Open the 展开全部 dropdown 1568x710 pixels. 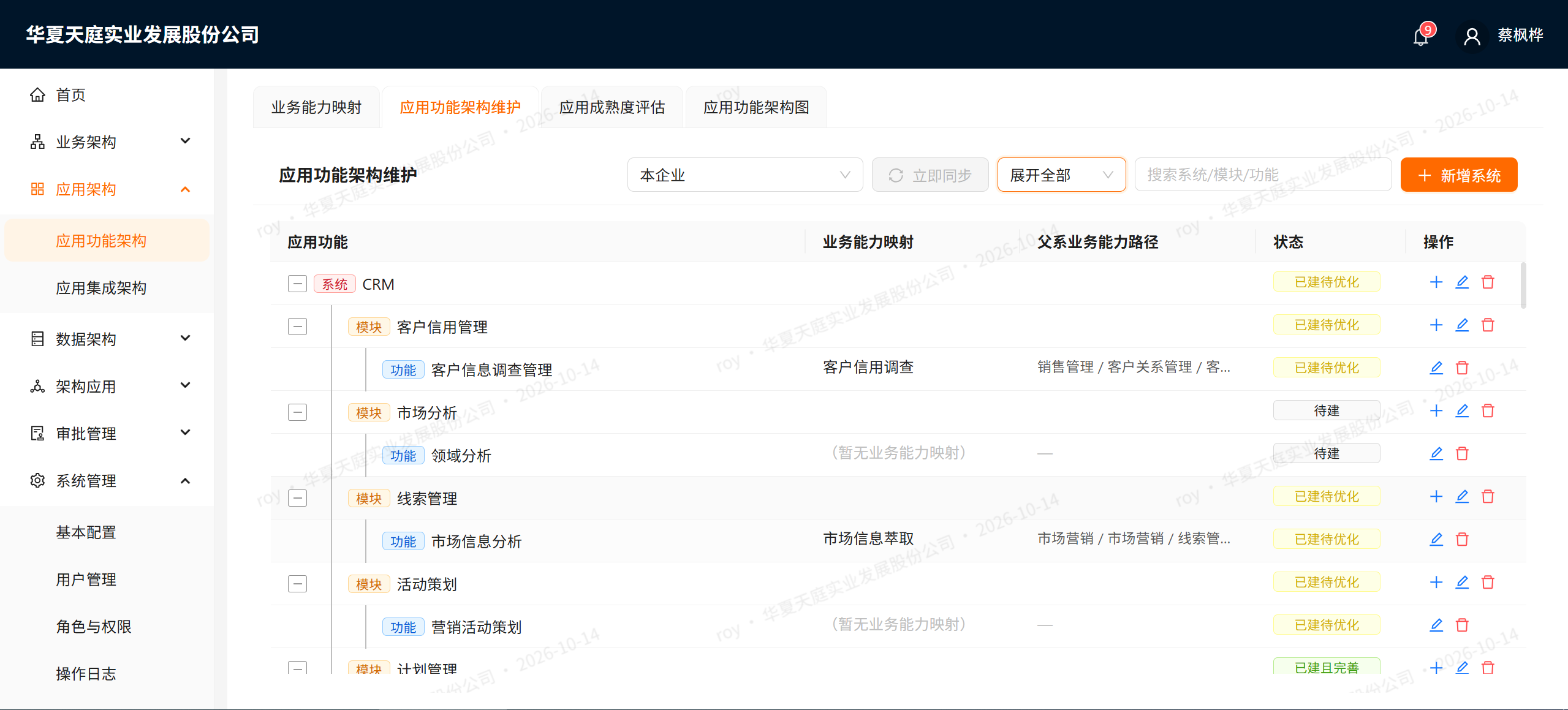point(1061,175)
